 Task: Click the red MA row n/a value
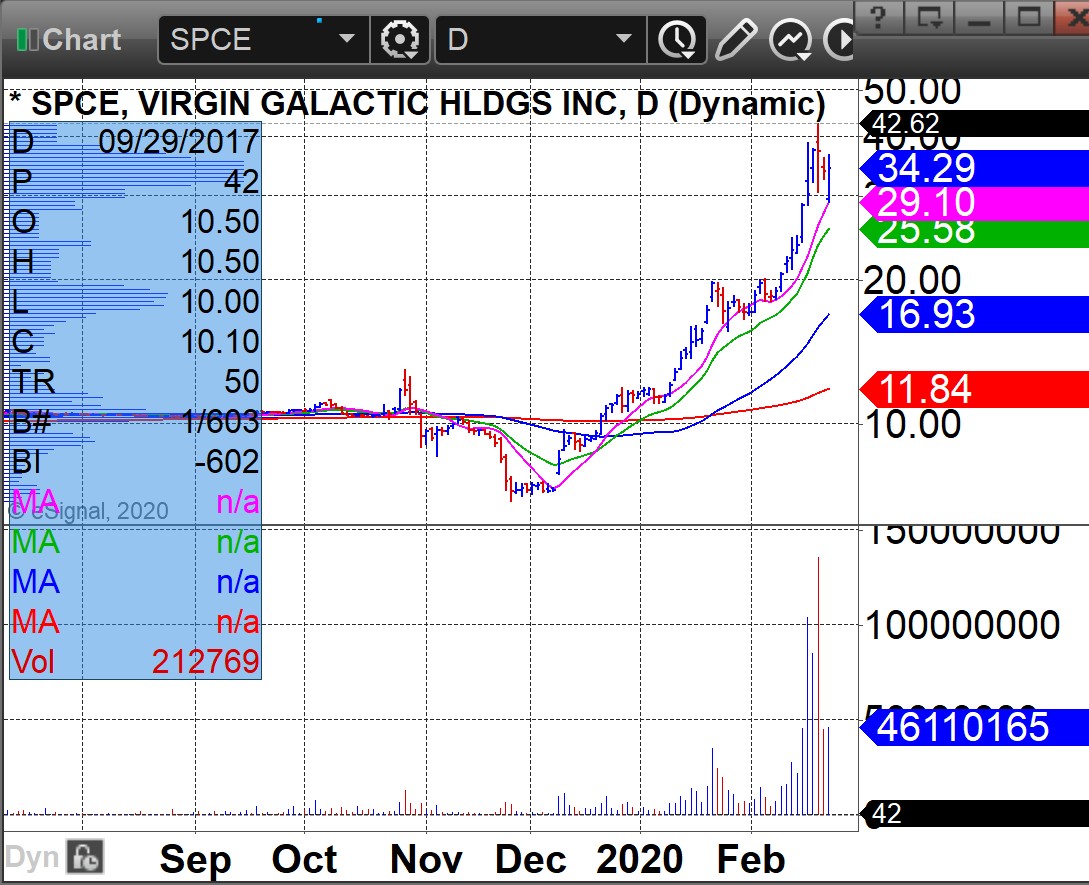click(238, 622)
